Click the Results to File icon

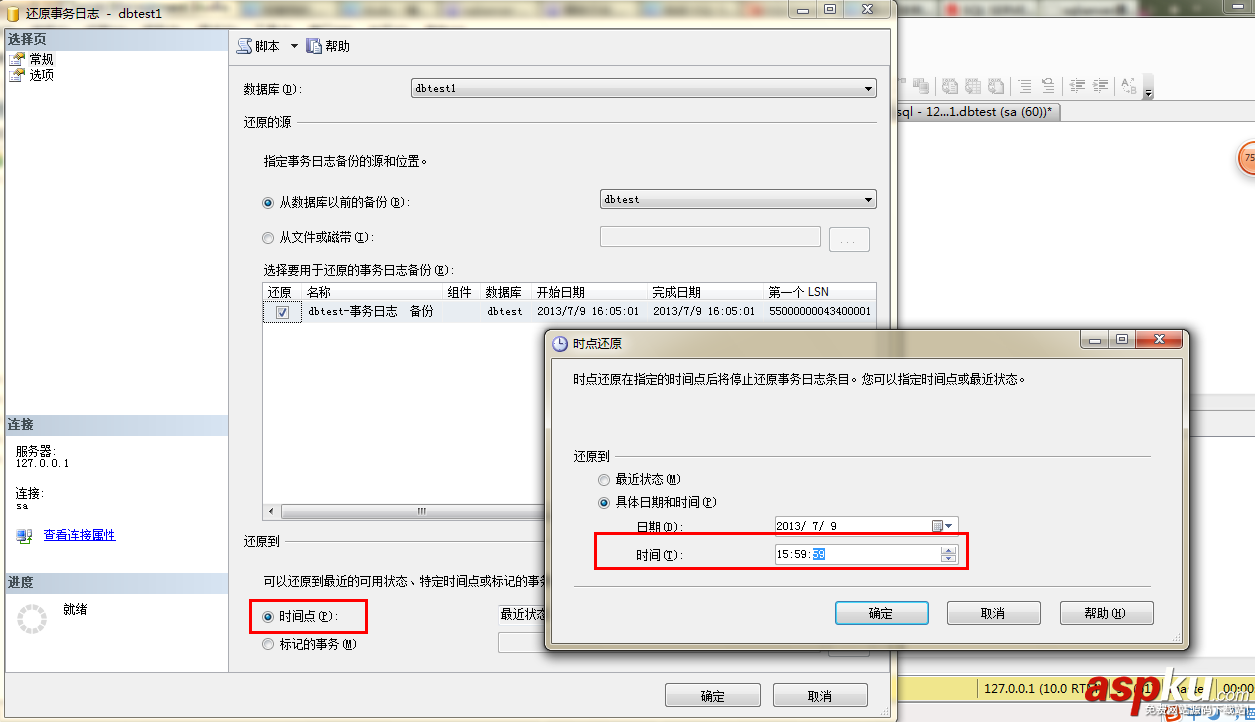click(994, 85)
